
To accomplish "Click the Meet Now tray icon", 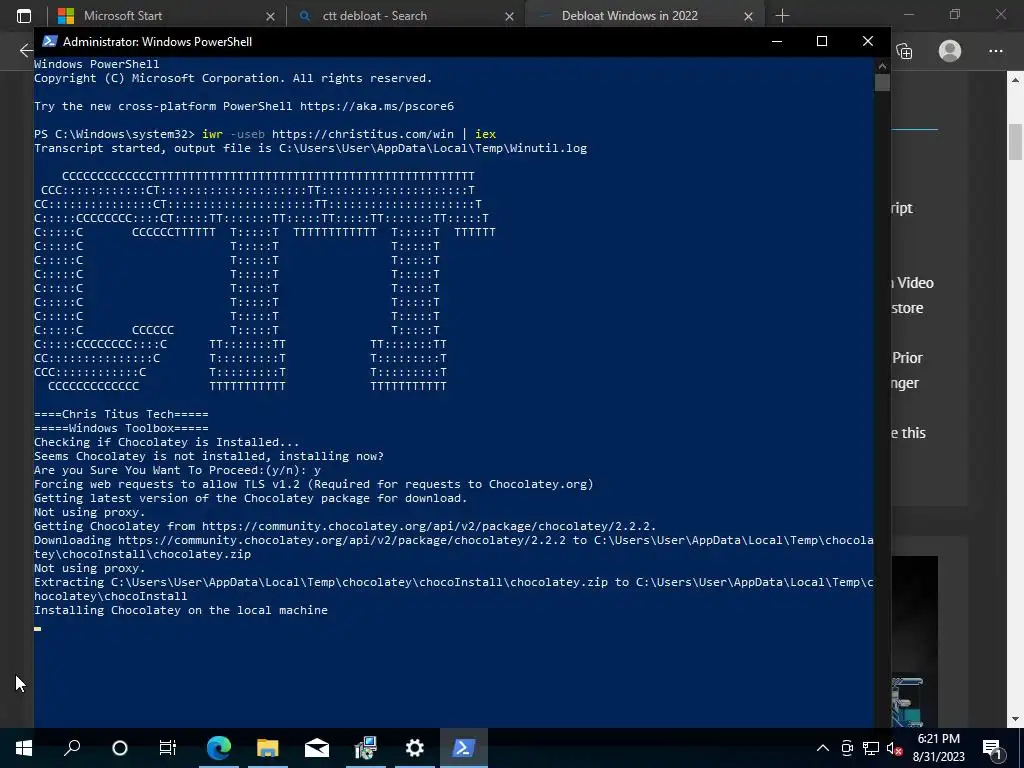I will click(847, 748).
